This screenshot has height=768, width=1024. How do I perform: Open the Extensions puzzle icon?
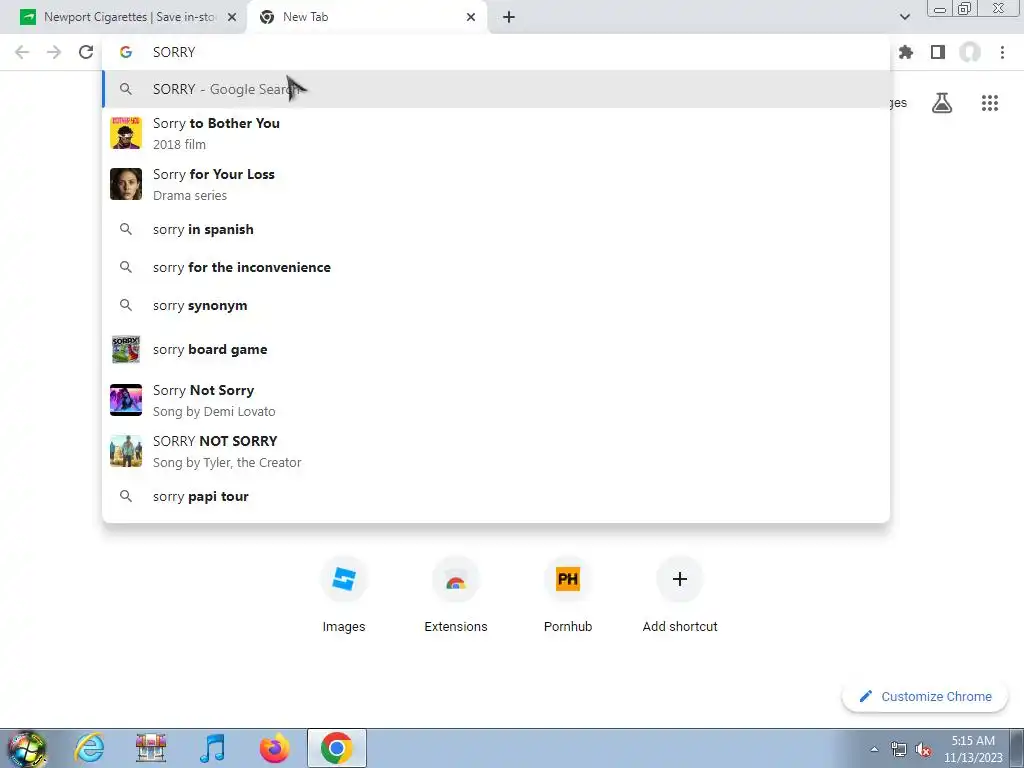pyautogui.click(x=906, y=52)
